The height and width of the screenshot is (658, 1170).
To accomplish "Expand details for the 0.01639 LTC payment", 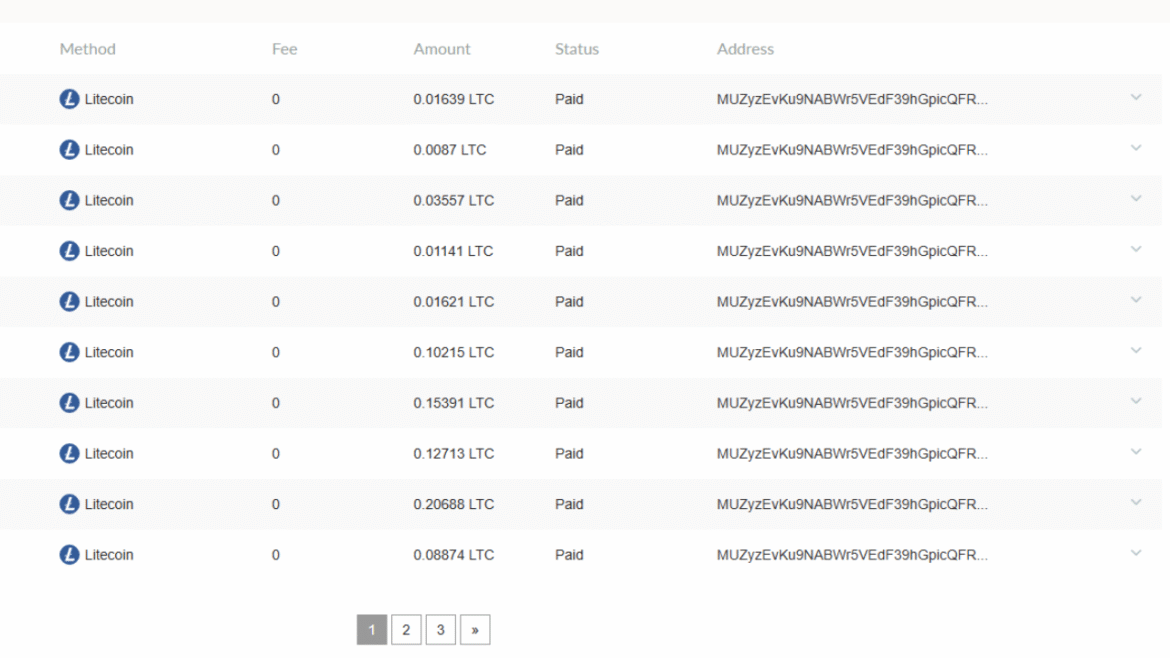I will 1135,99.
